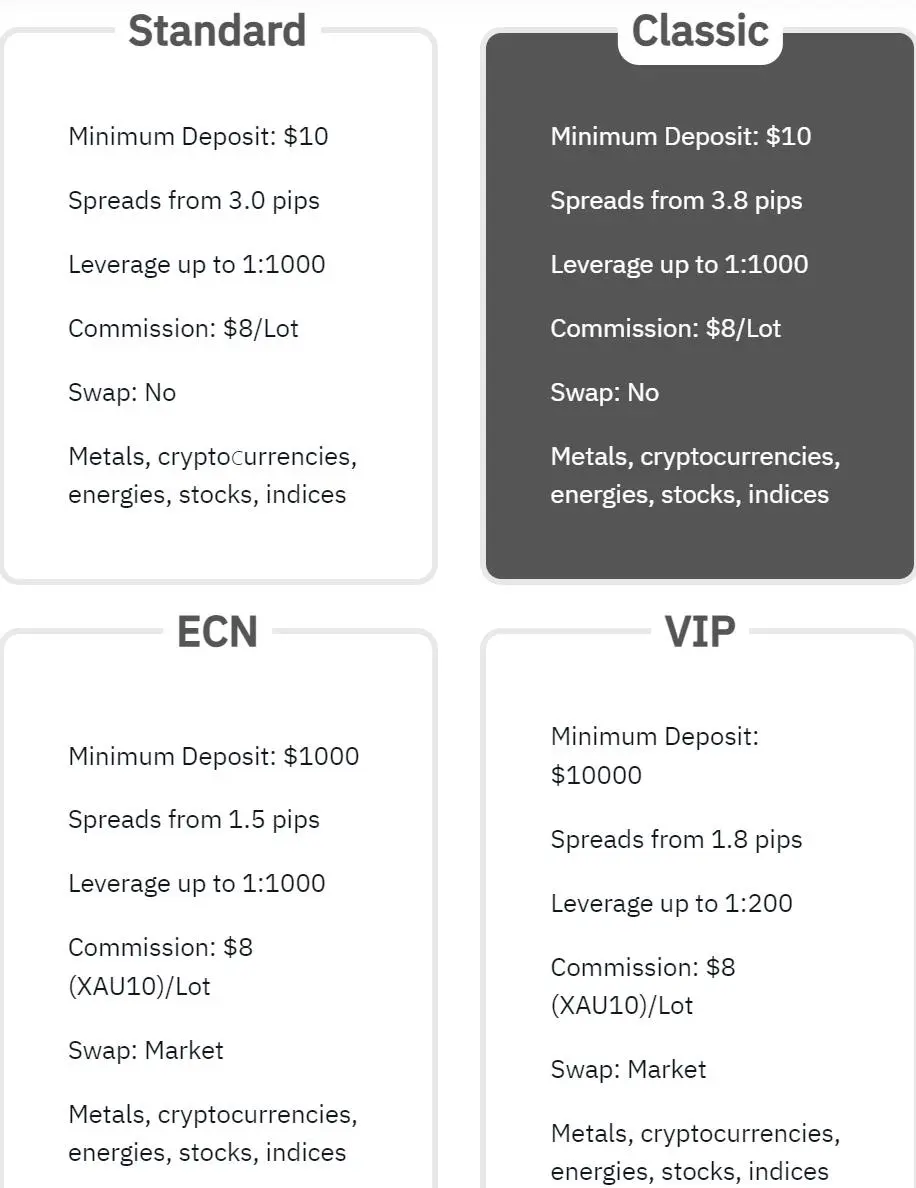Click ECN's Swap: Market line
The width and height of the screenshot is (916, 1188).
point(145,1050)
